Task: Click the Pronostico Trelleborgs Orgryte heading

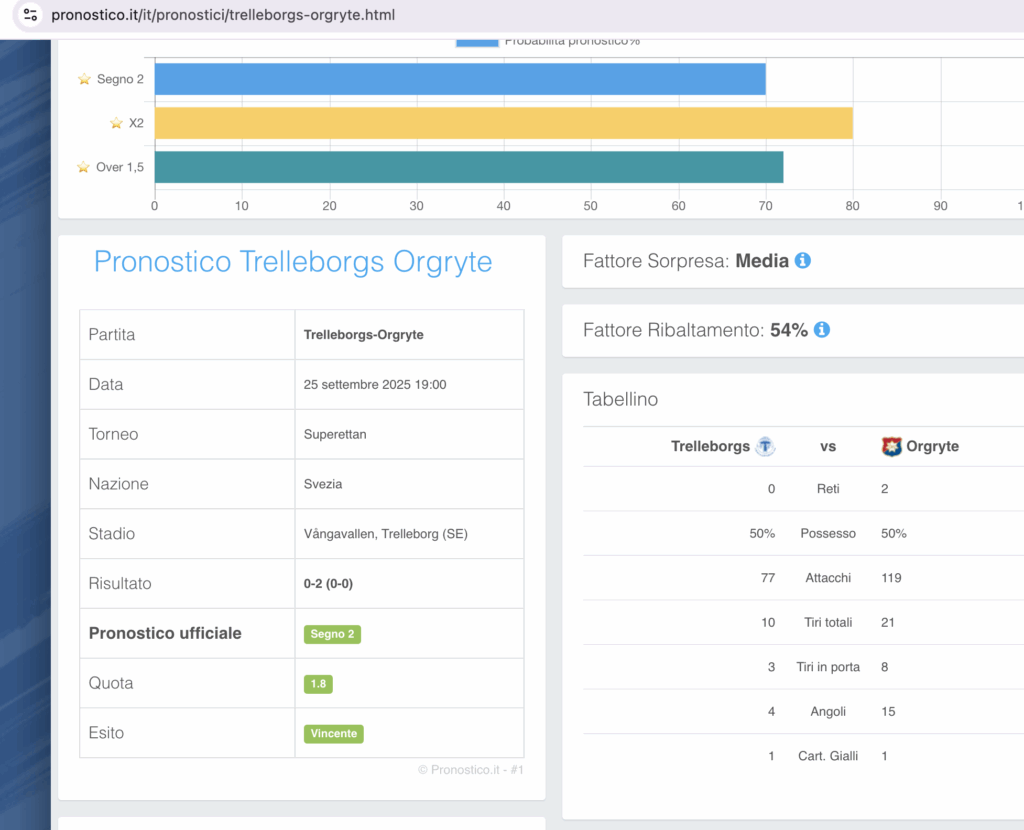Action: click(x=293, y=261)
